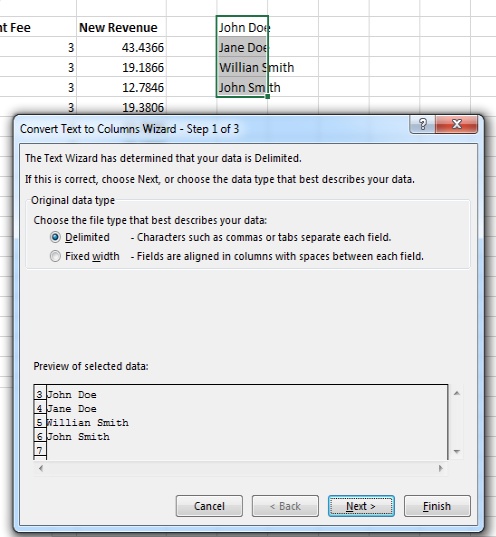This screenshot has width=496, height=537.
Task: Select the cell with value 12.7846
Action: pos(122,87)
